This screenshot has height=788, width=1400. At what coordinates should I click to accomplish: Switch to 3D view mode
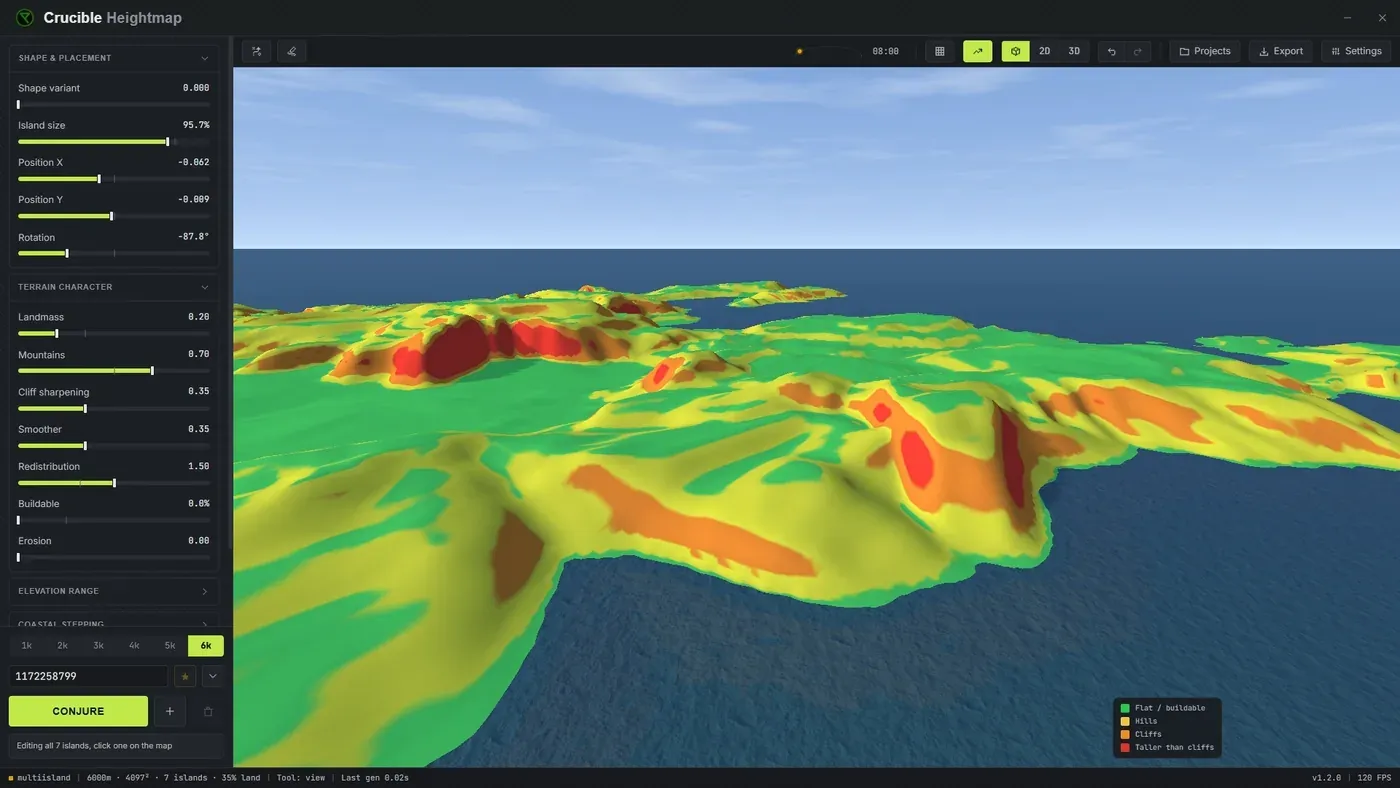click(x=1074, y=51)
